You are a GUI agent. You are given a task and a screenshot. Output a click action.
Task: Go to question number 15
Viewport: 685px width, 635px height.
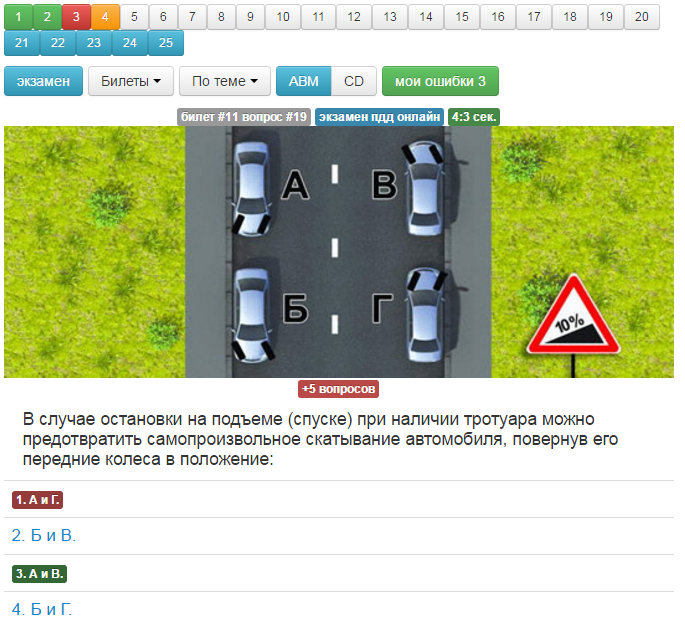(462, 17)
